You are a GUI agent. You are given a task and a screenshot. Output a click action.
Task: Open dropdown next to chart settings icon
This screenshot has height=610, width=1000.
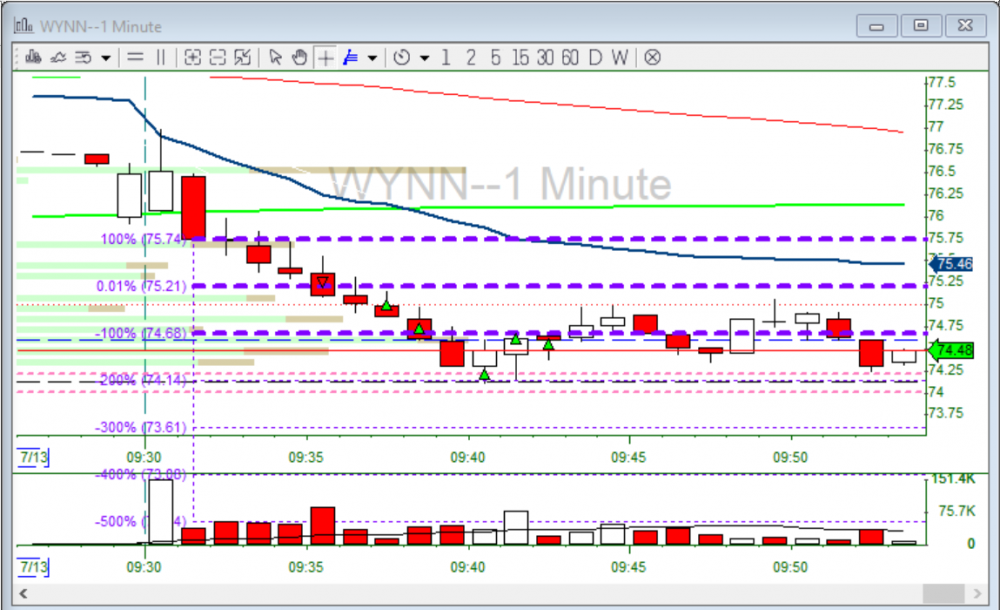click(105, 57)
